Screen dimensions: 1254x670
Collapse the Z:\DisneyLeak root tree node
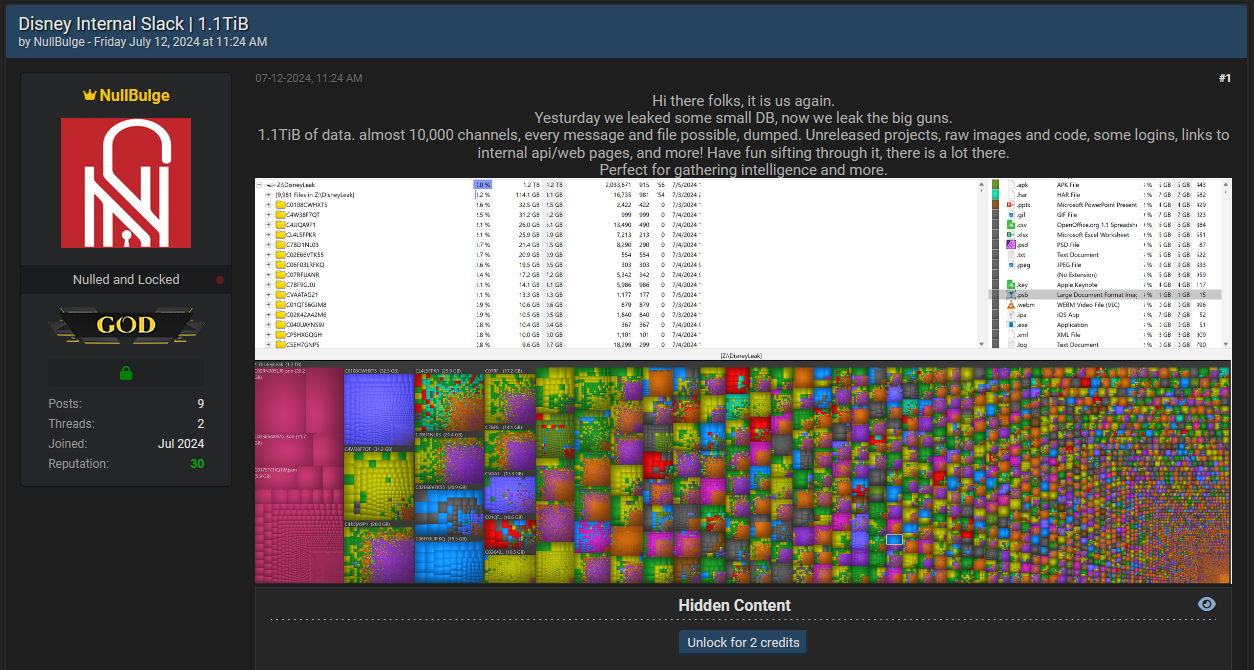259,184
